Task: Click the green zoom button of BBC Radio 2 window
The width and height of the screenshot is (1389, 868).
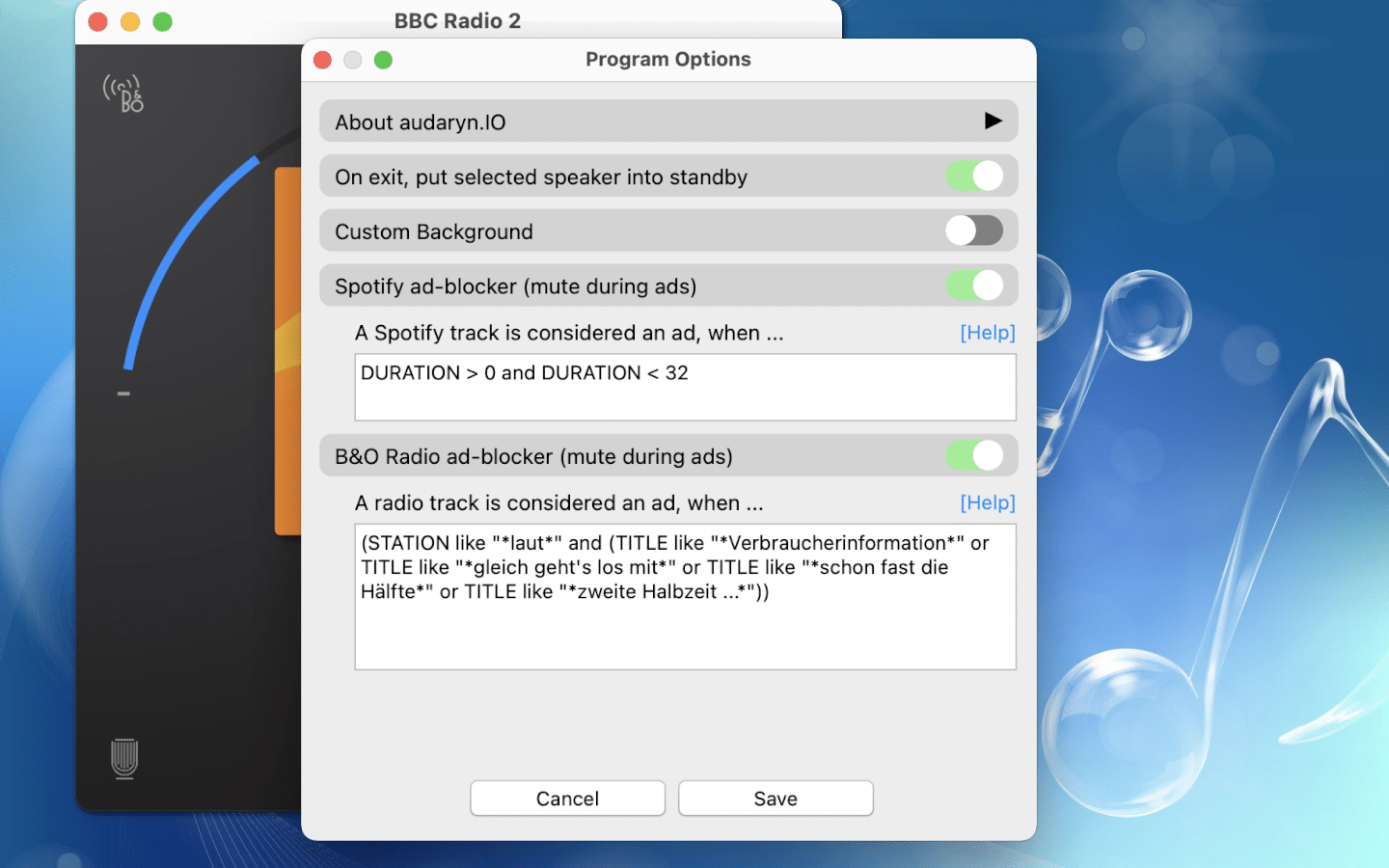Action: pos(162,21)
